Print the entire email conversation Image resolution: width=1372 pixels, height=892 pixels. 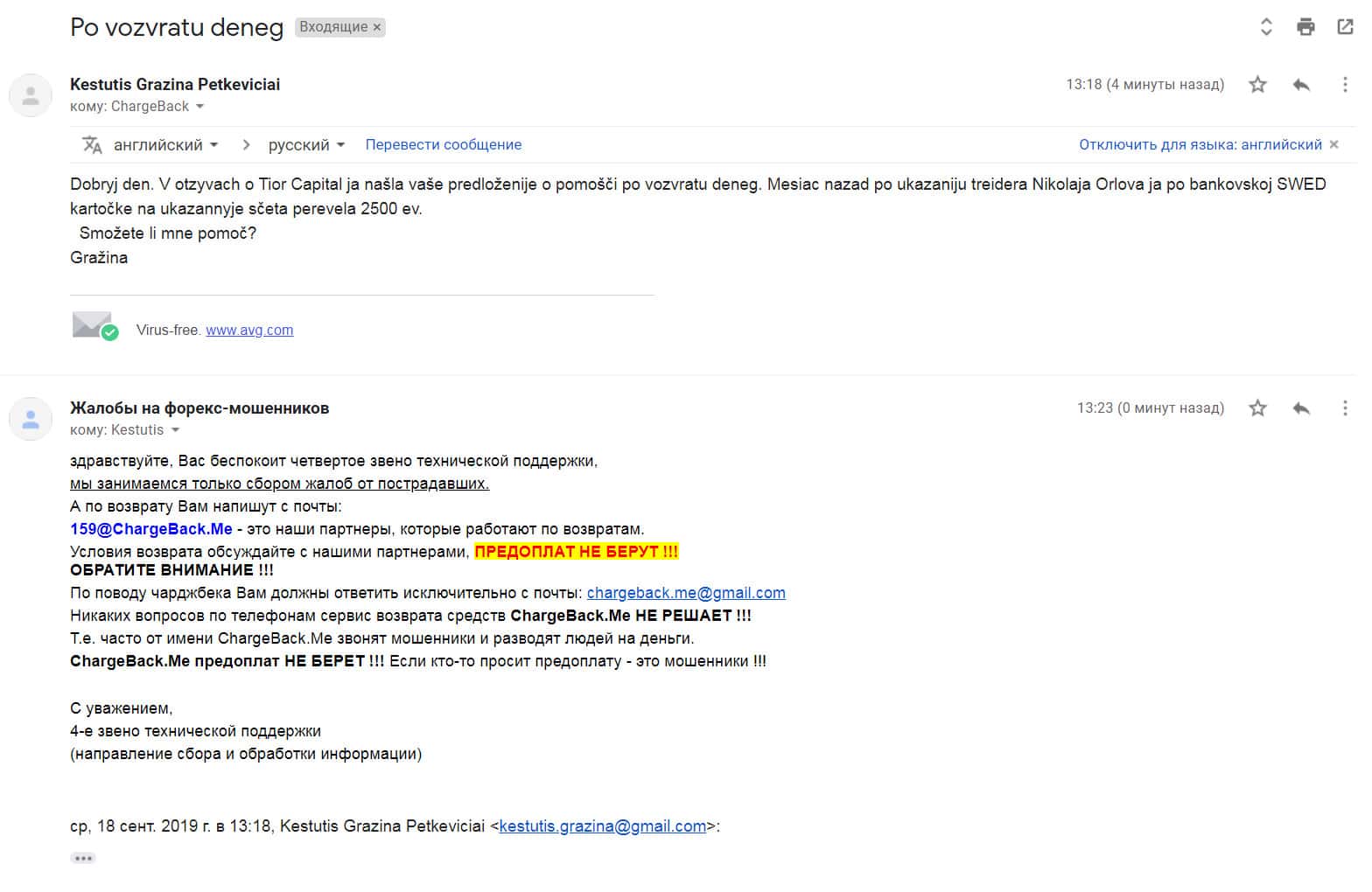1305,26
